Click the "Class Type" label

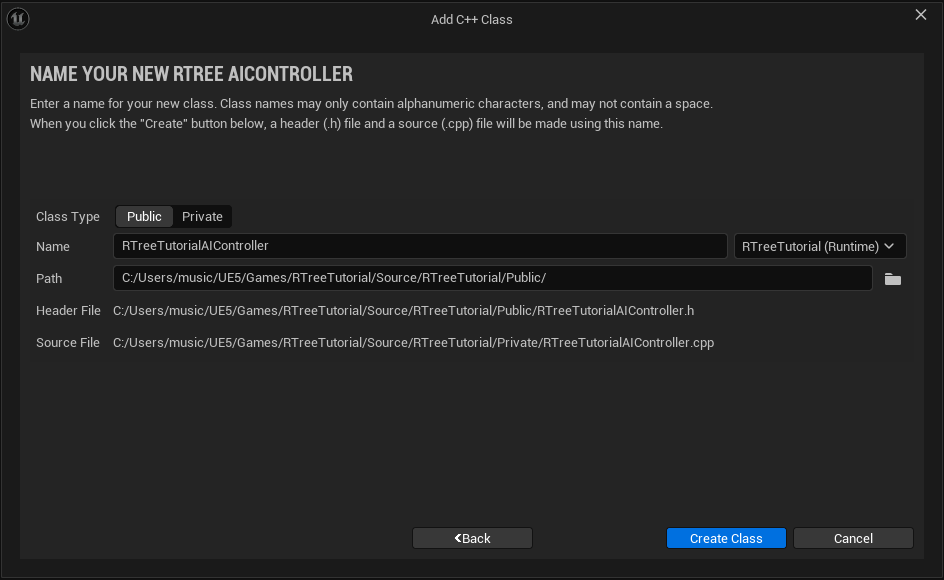(67, 217)
